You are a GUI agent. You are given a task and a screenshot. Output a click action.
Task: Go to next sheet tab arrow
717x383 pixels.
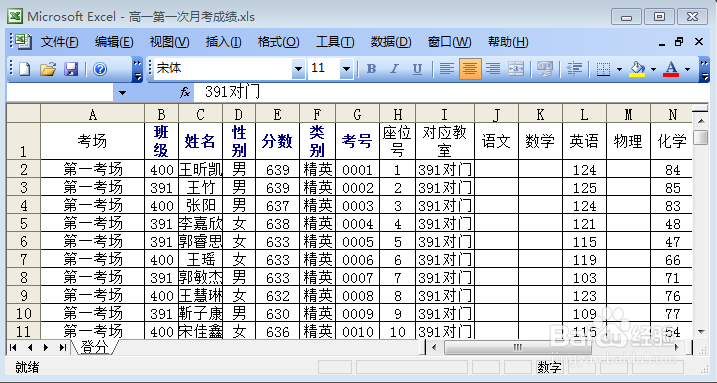pyautogui.click(x=46, y=347)
